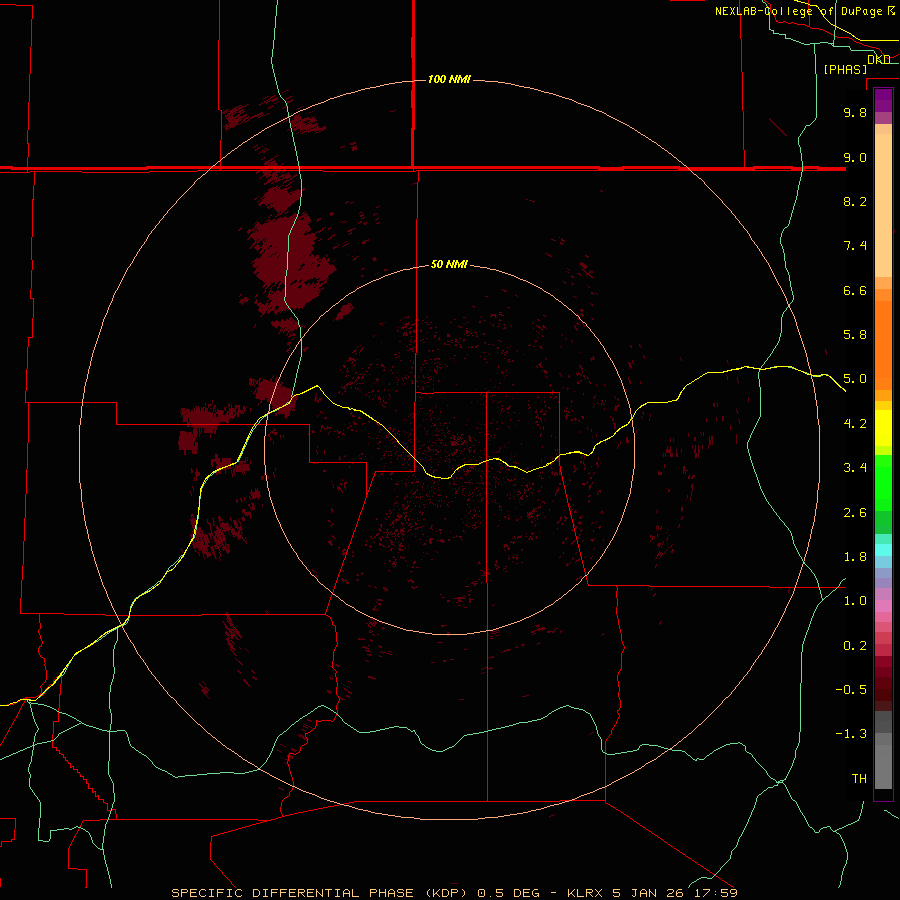
Task: Click the 8.2 value on the color scale
Action: pyautogui.click(x=855, y=201)
